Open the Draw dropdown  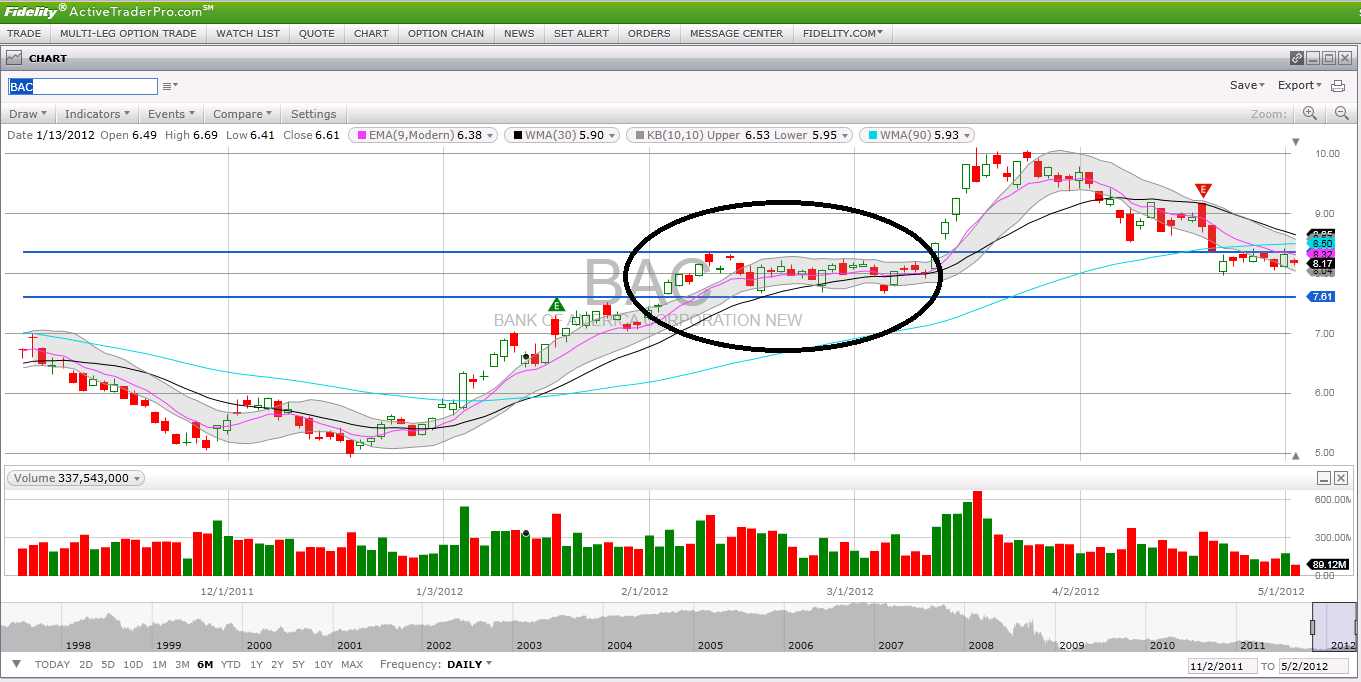tap(28, 114)
